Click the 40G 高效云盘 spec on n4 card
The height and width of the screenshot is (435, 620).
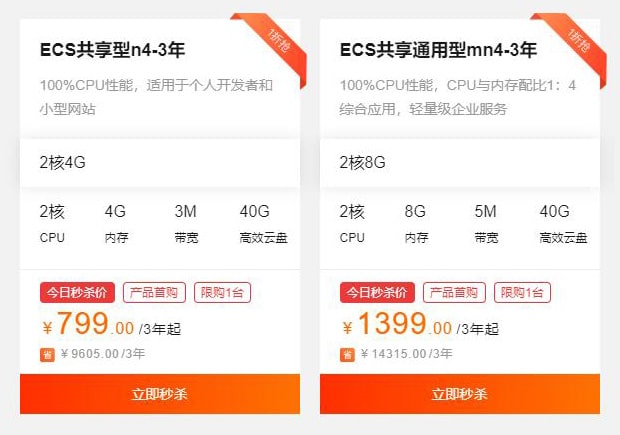263,223
